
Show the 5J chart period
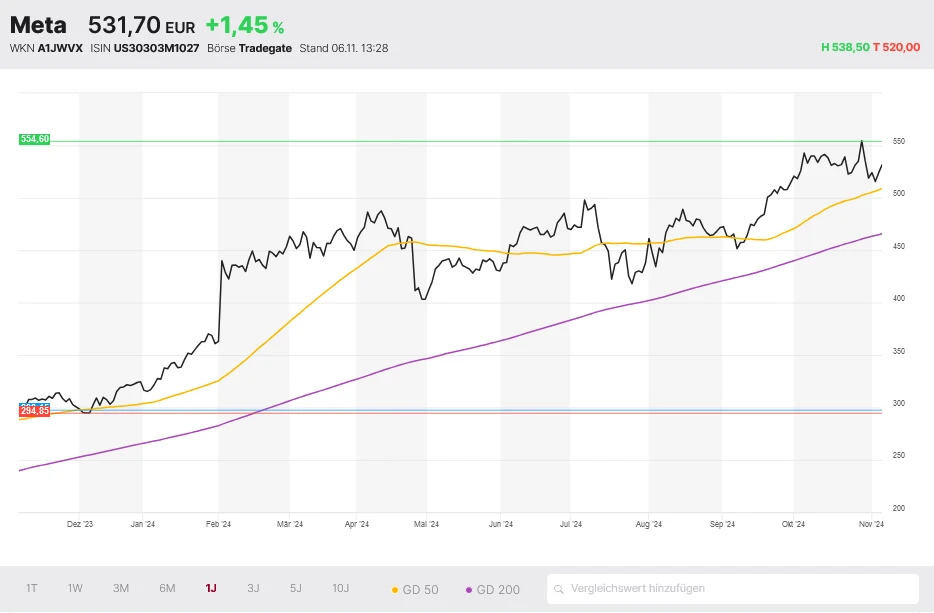[295, 588]
